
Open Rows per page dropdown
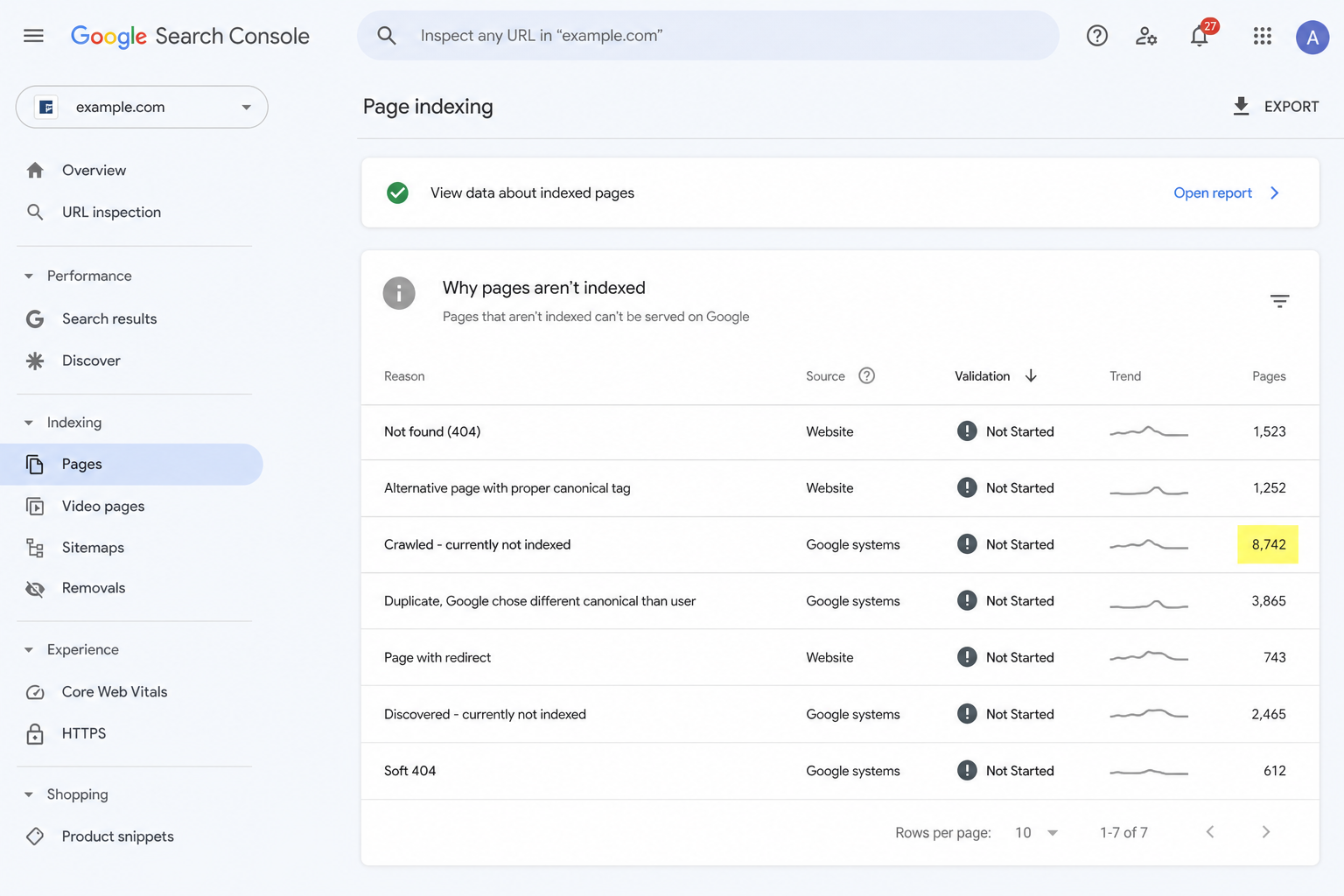[x=1037, y=833]
